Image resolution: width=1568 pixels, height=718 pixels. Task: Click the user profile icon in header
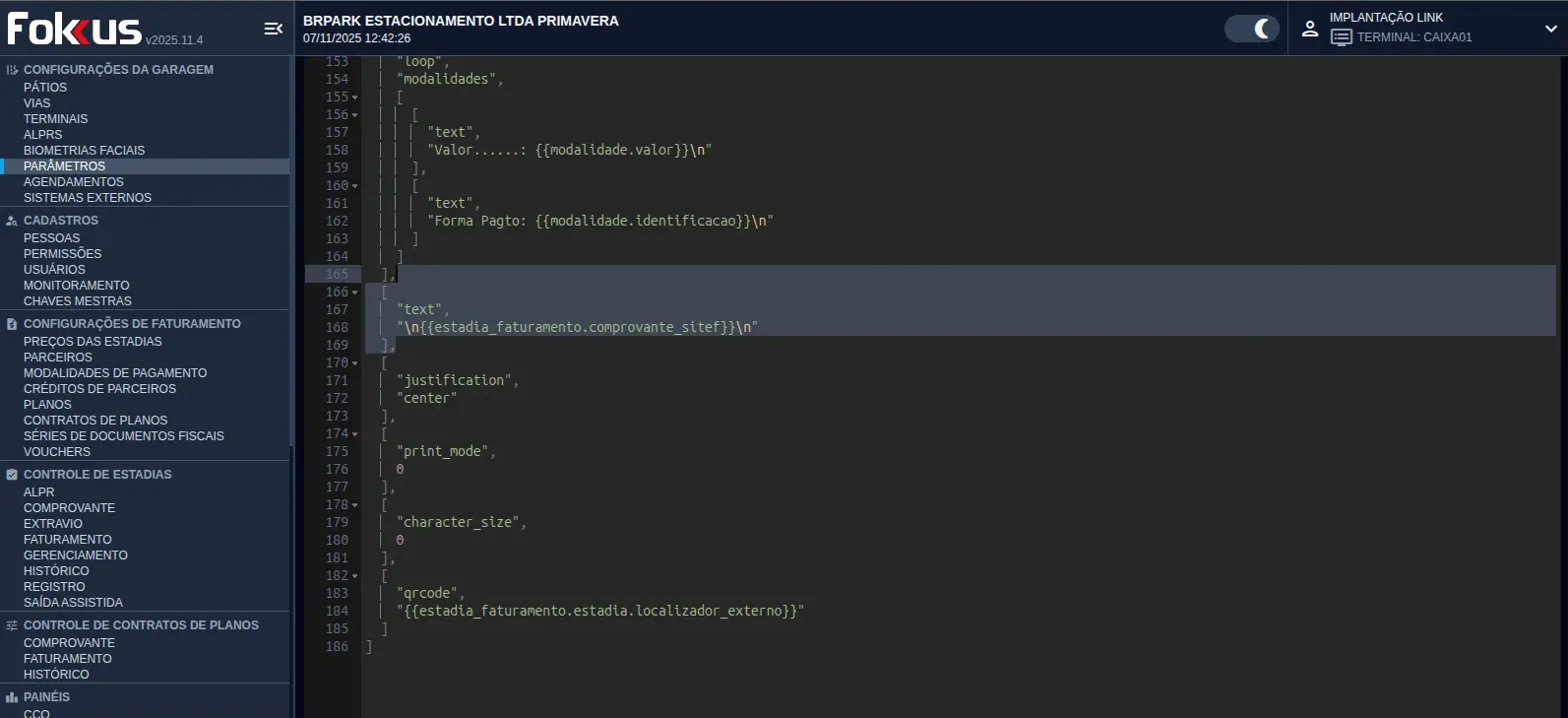1310,29
